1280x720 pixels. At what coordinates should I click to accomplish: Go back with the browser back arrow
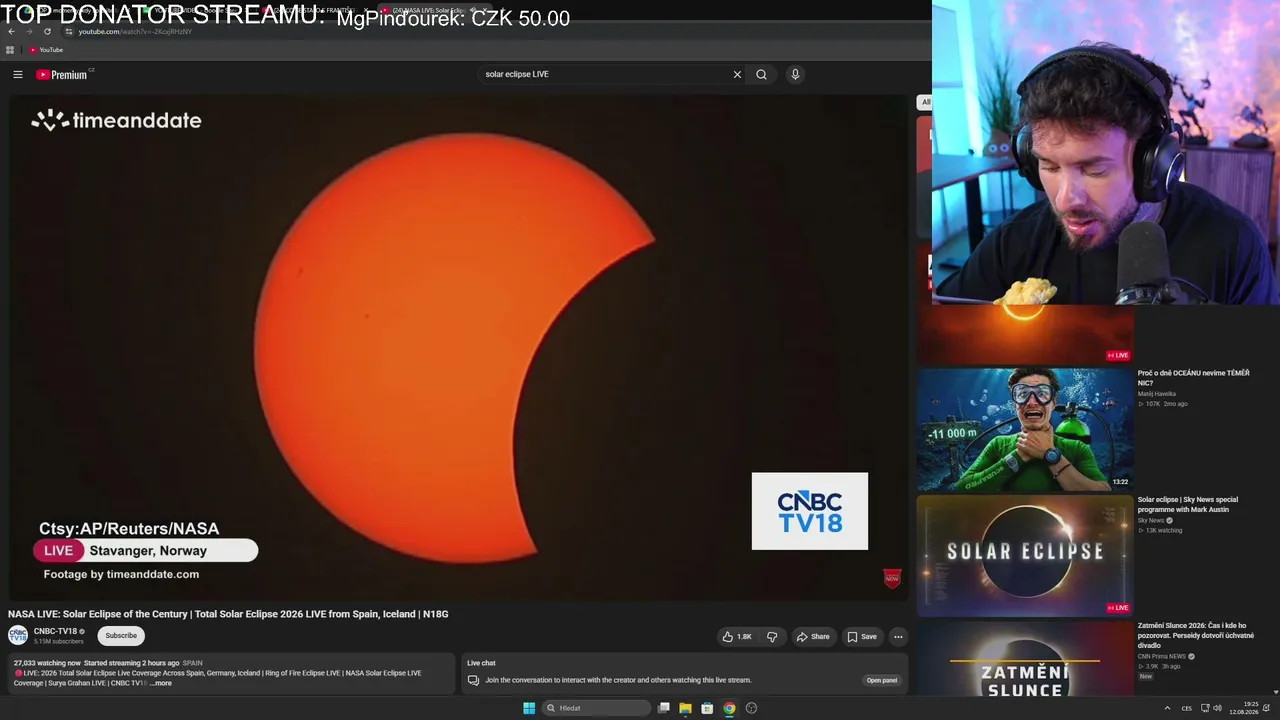(x=11, y=31)
